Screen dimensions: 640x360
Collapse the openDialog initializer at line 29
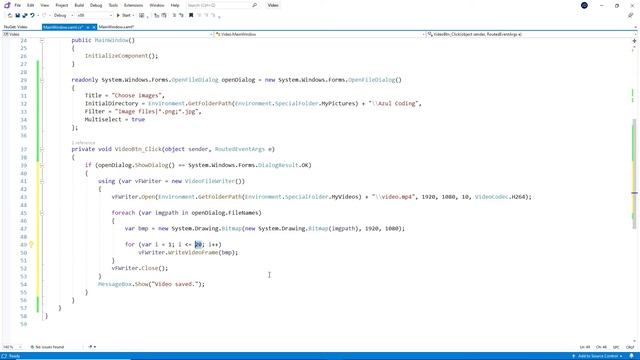pyautogui.click(x=42, y=80)
